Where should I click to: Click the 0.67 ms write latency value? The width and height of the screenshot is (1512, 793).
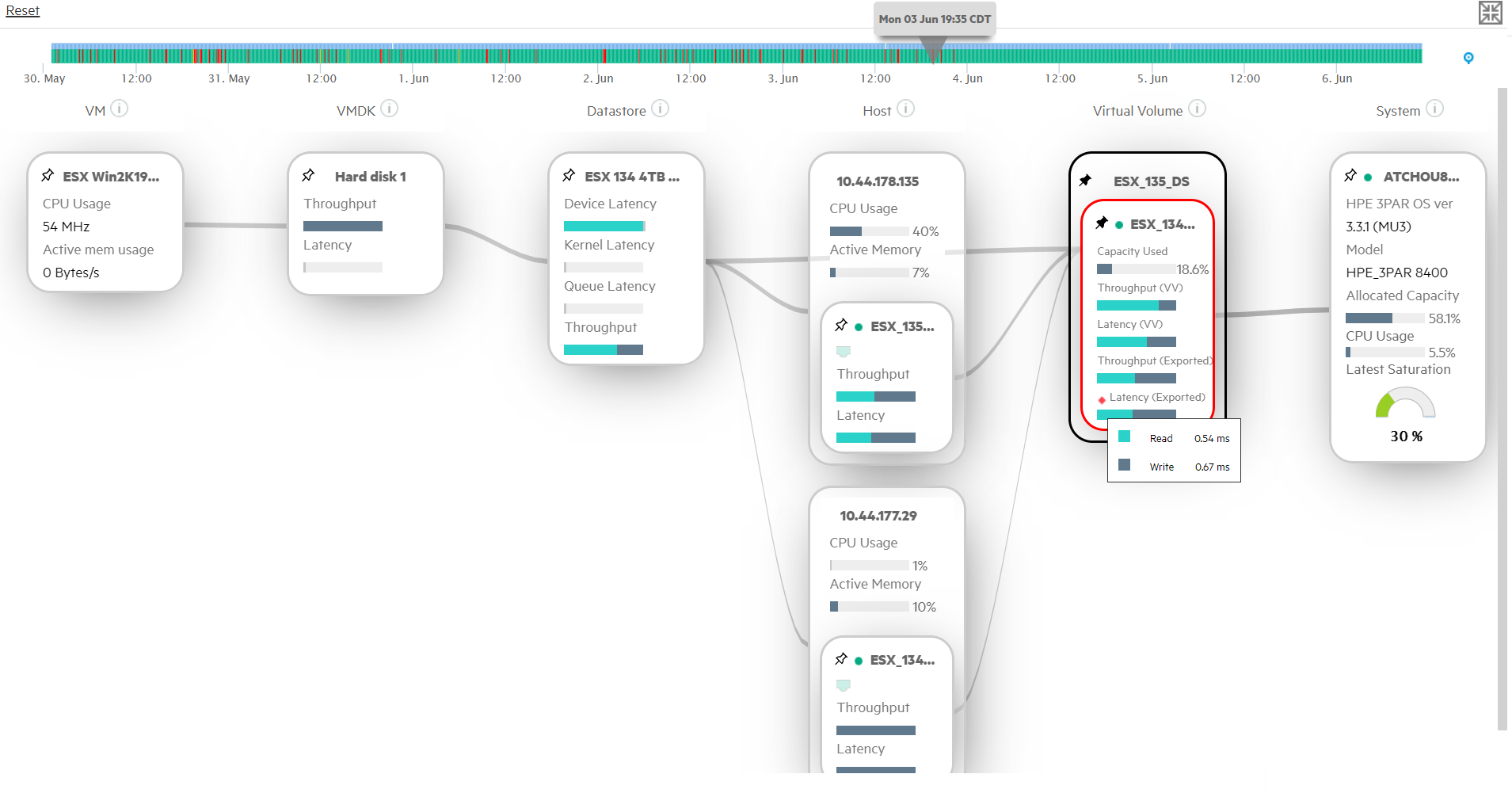1213,467
